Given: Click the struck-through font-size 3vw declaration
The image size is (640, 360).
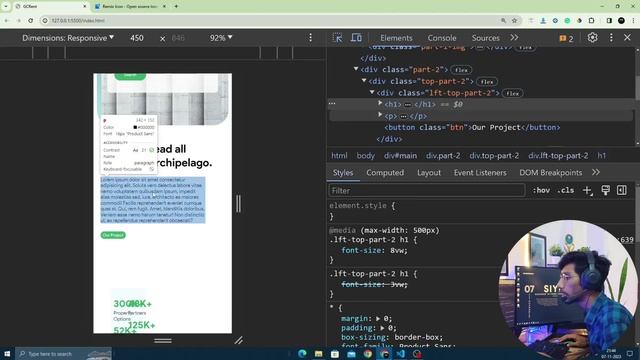Looking at the screenshot, I should click(x=374, y=284).
